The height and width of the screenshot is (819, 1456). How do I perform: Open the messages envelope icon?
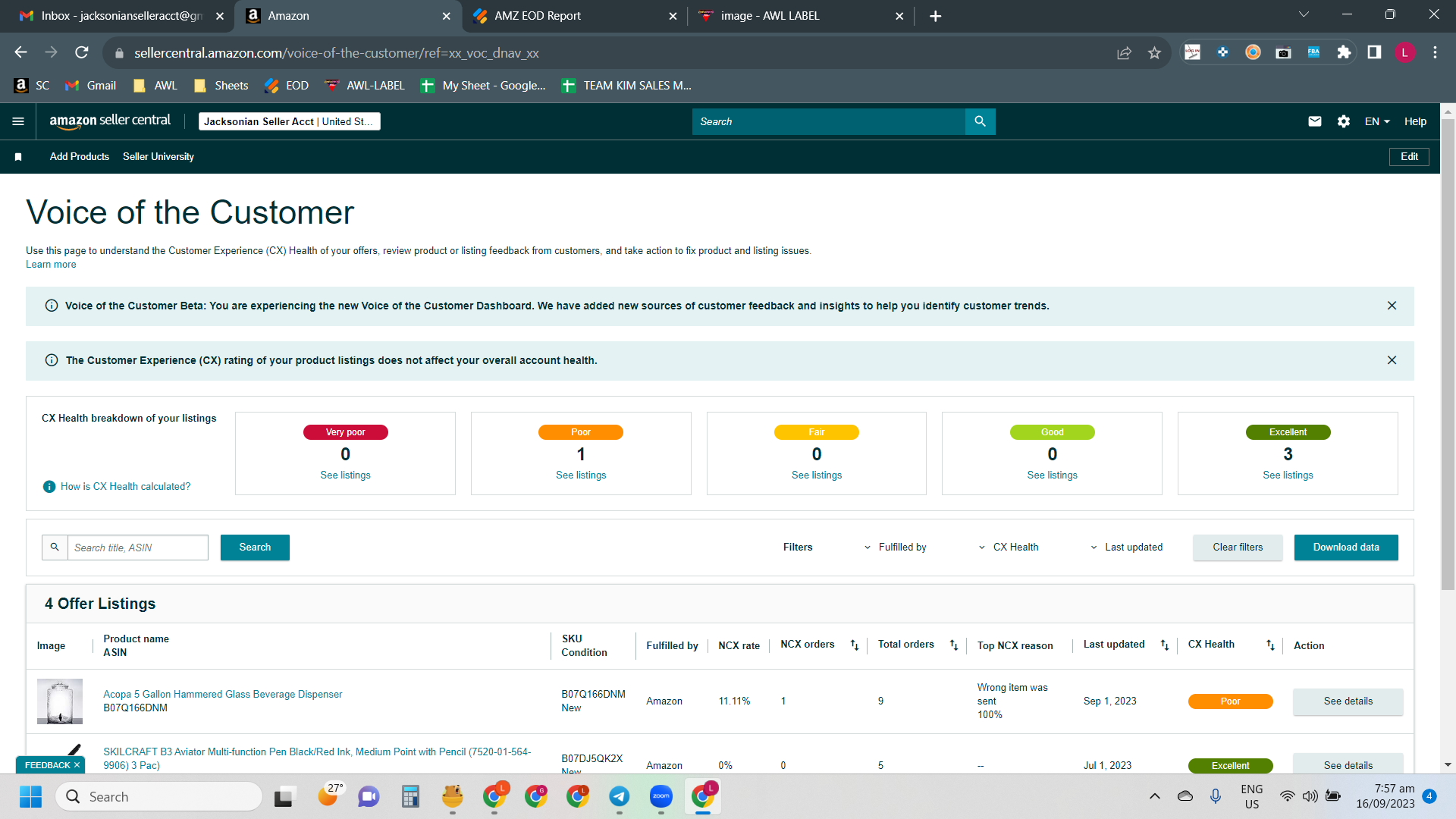1315,121
